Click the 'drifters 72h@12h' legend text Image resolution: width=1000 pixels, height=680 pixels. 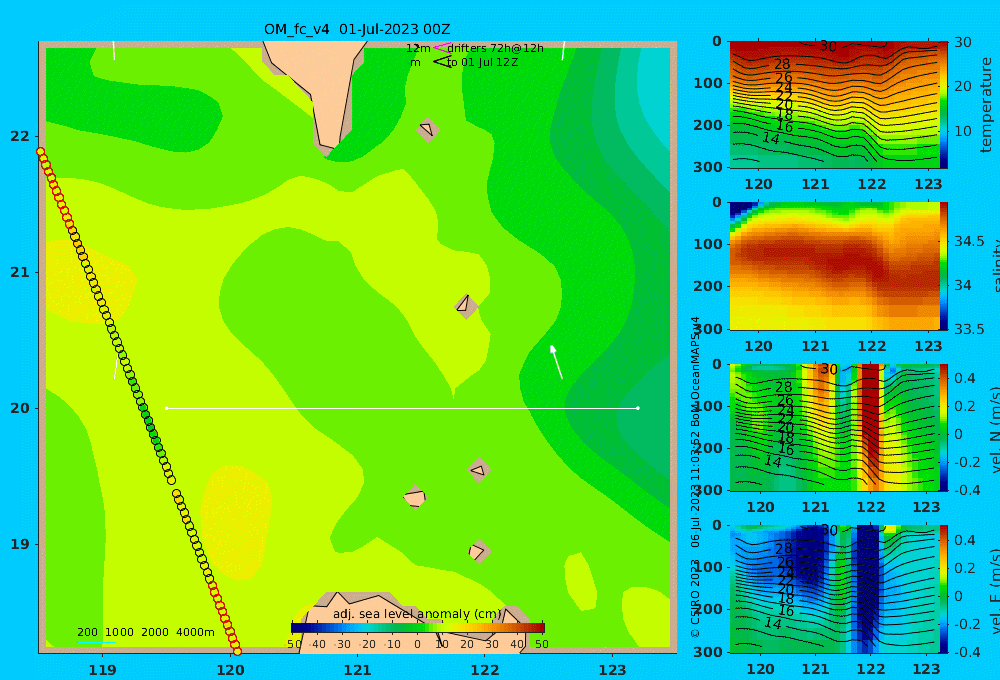496,48
